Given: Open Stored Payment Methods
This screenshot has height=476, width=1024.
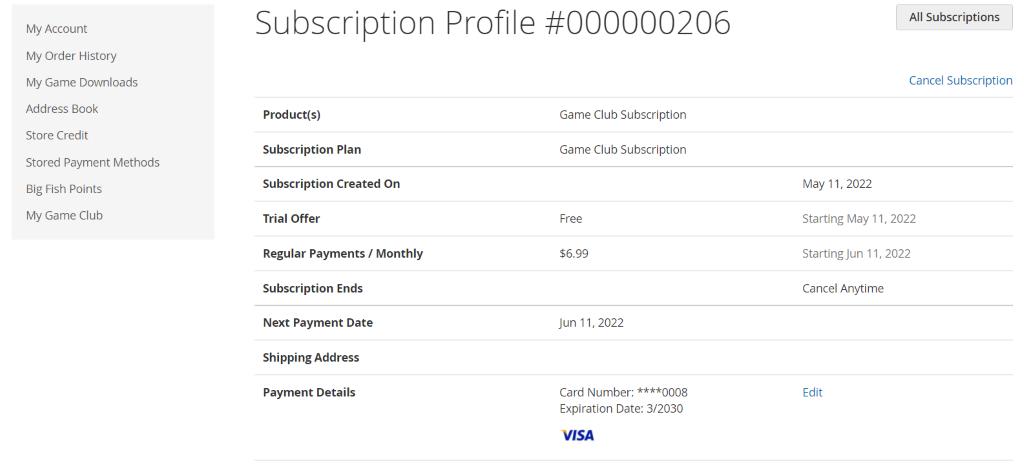Looking at the screenshot, I should [x=93, y=162].
